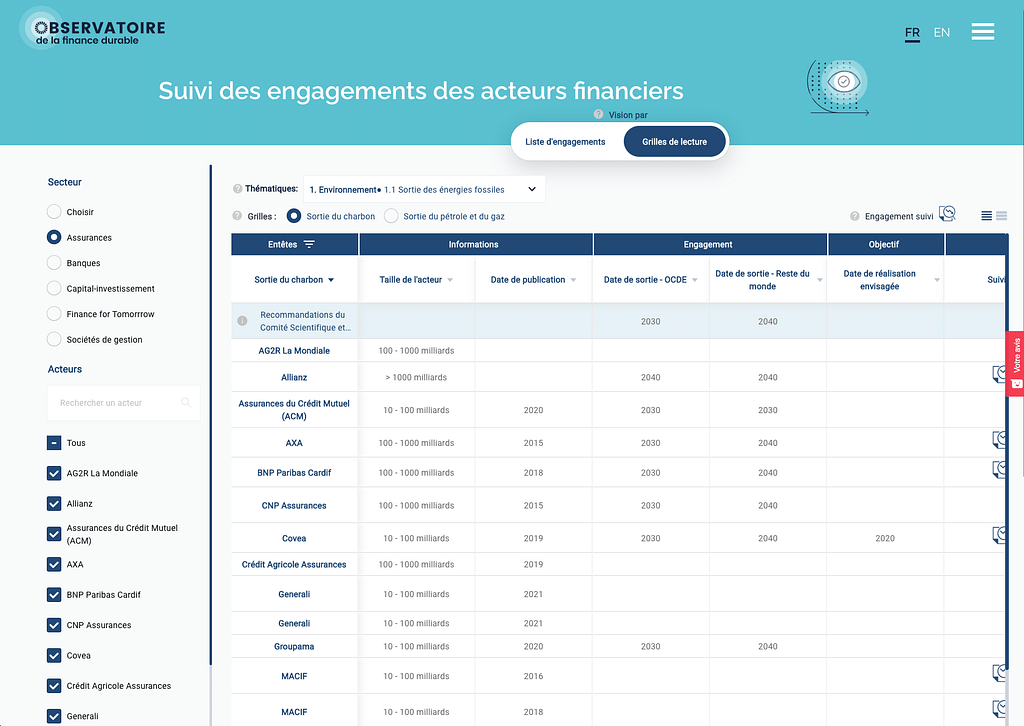Click the search magnifier in actor field
The height and width of the screenshot is (726, 1024).
pos(185,403)
